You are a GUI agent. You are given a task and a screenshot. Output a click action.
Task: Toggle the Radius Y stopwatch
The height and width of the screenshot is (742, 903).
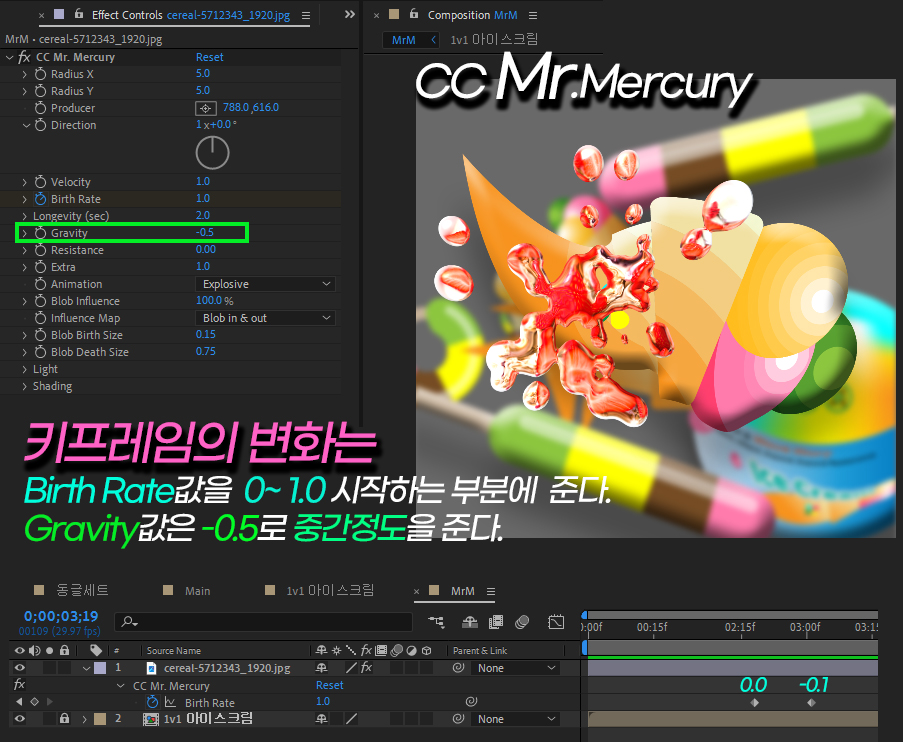(40, 91)
